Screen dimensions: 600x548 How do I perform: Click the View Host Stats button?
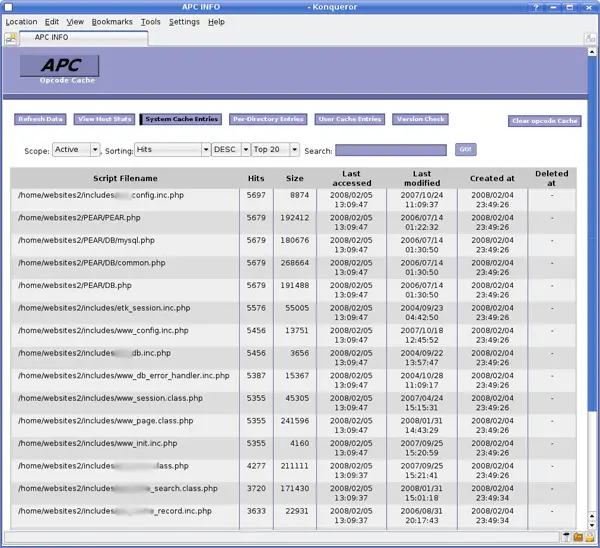[x=104, y=119]
